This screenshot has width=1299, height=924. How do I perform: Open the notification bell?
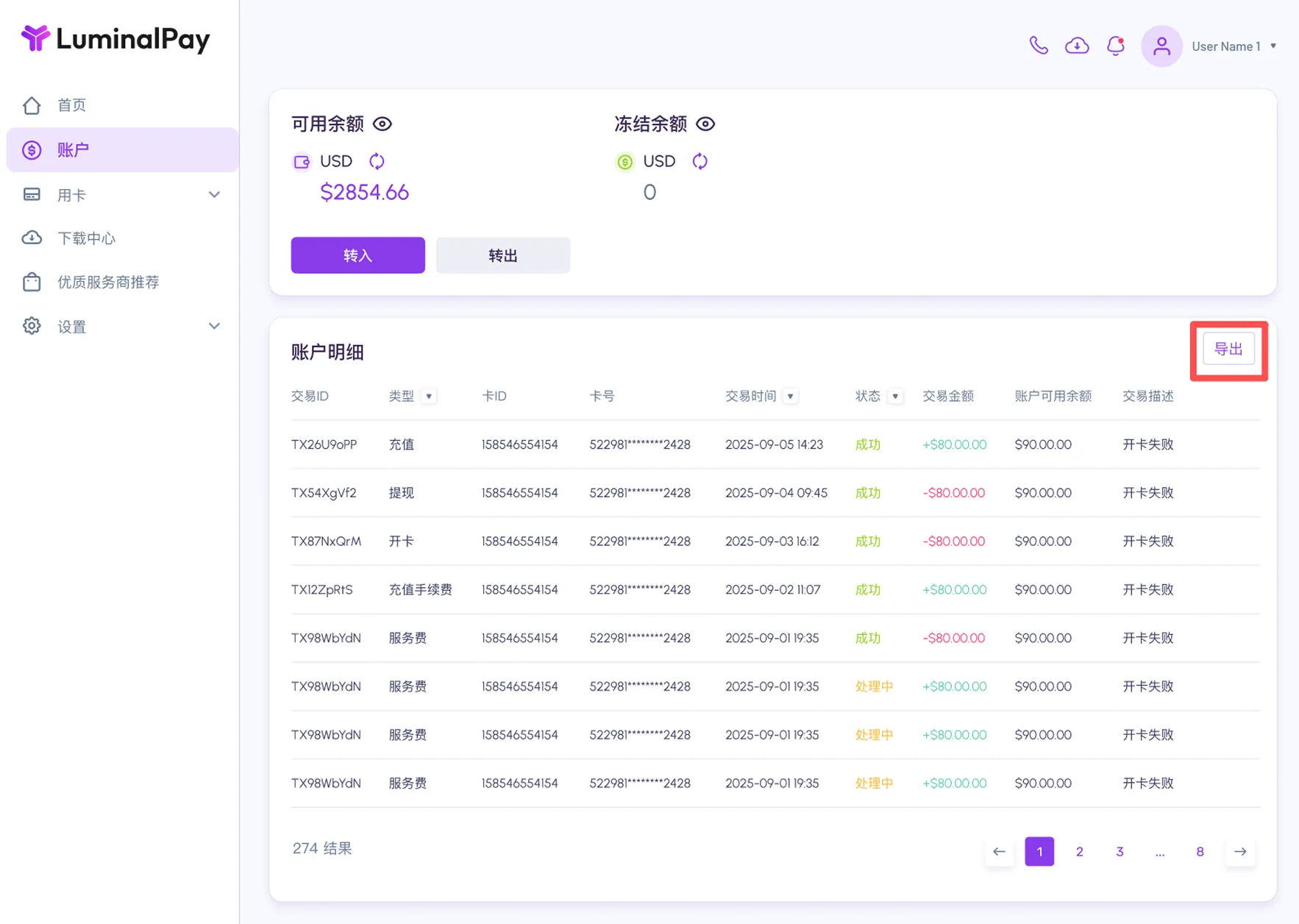pyautogui.click(x=1116, y=46)
